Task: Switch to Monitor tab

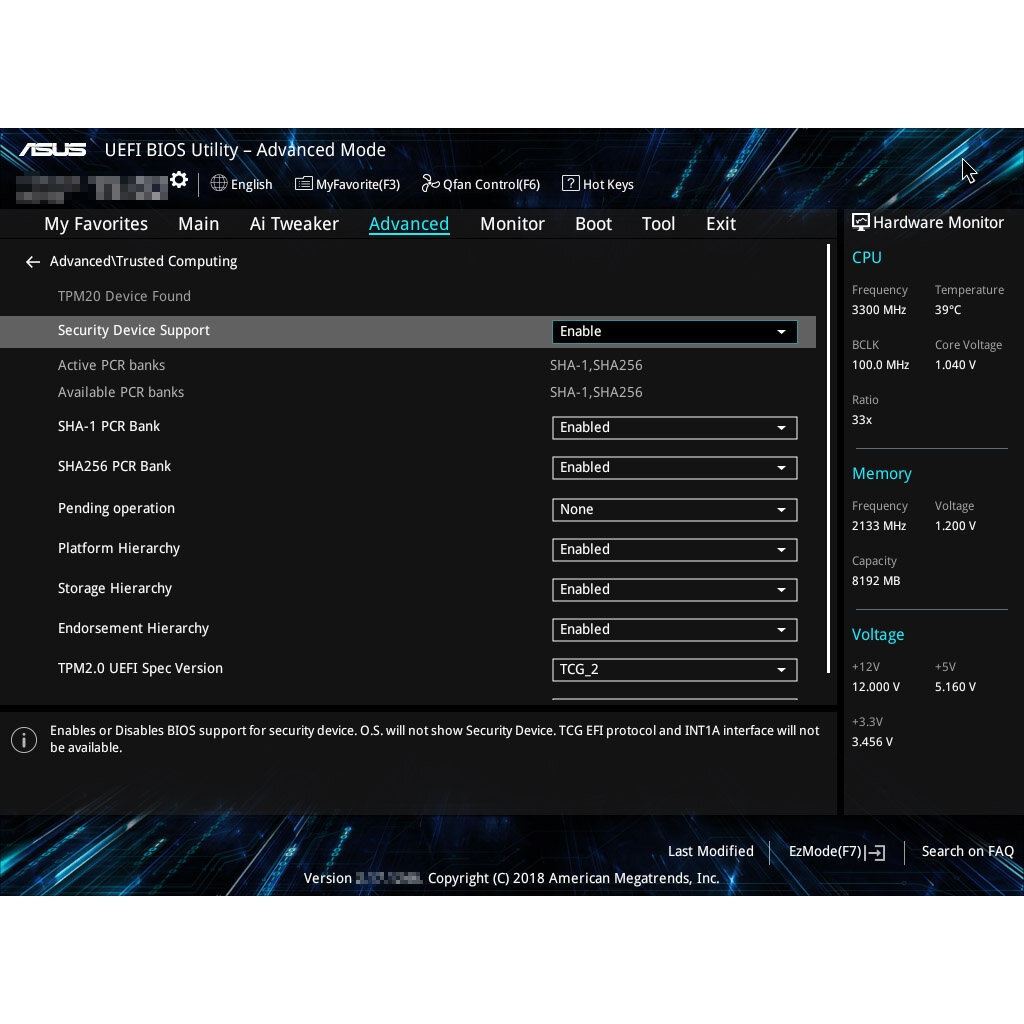Action: tap(512, 224)
